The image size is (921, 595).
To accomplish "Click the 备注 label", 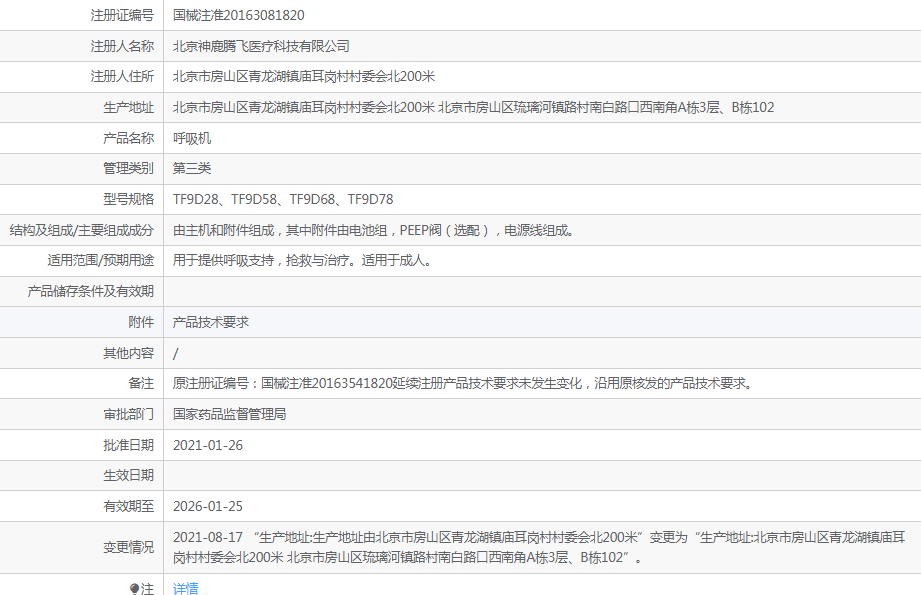I will [x=141, y=384].
